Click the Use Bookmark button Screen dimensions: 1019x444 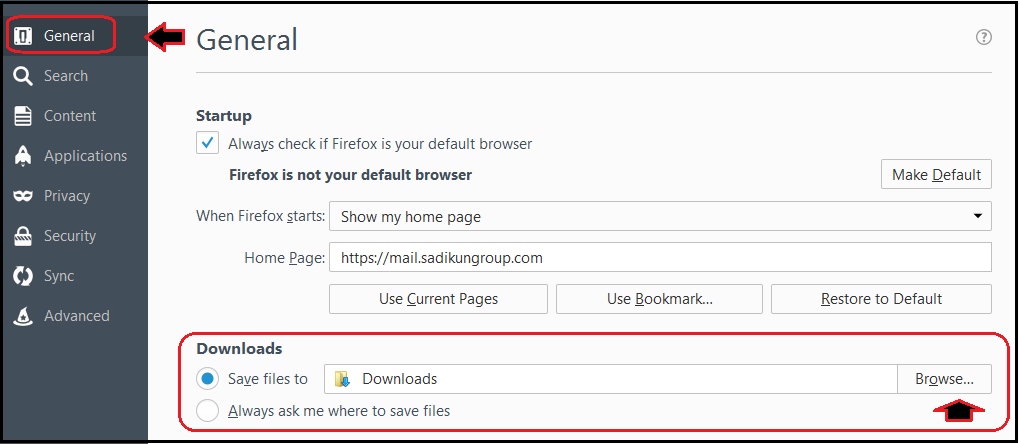click(x=660, y=299)
